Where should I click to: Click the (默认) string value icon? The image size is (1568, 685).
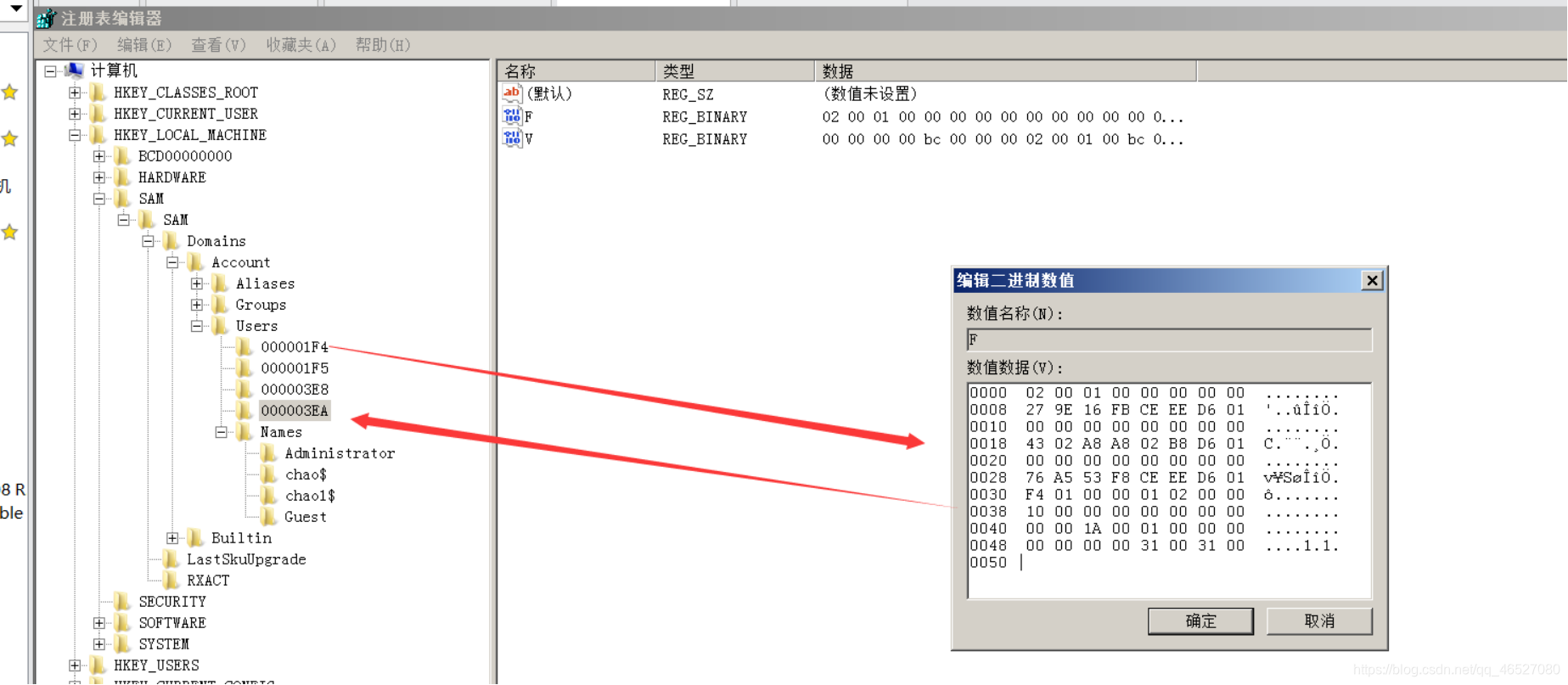click(x=512, y=93)
